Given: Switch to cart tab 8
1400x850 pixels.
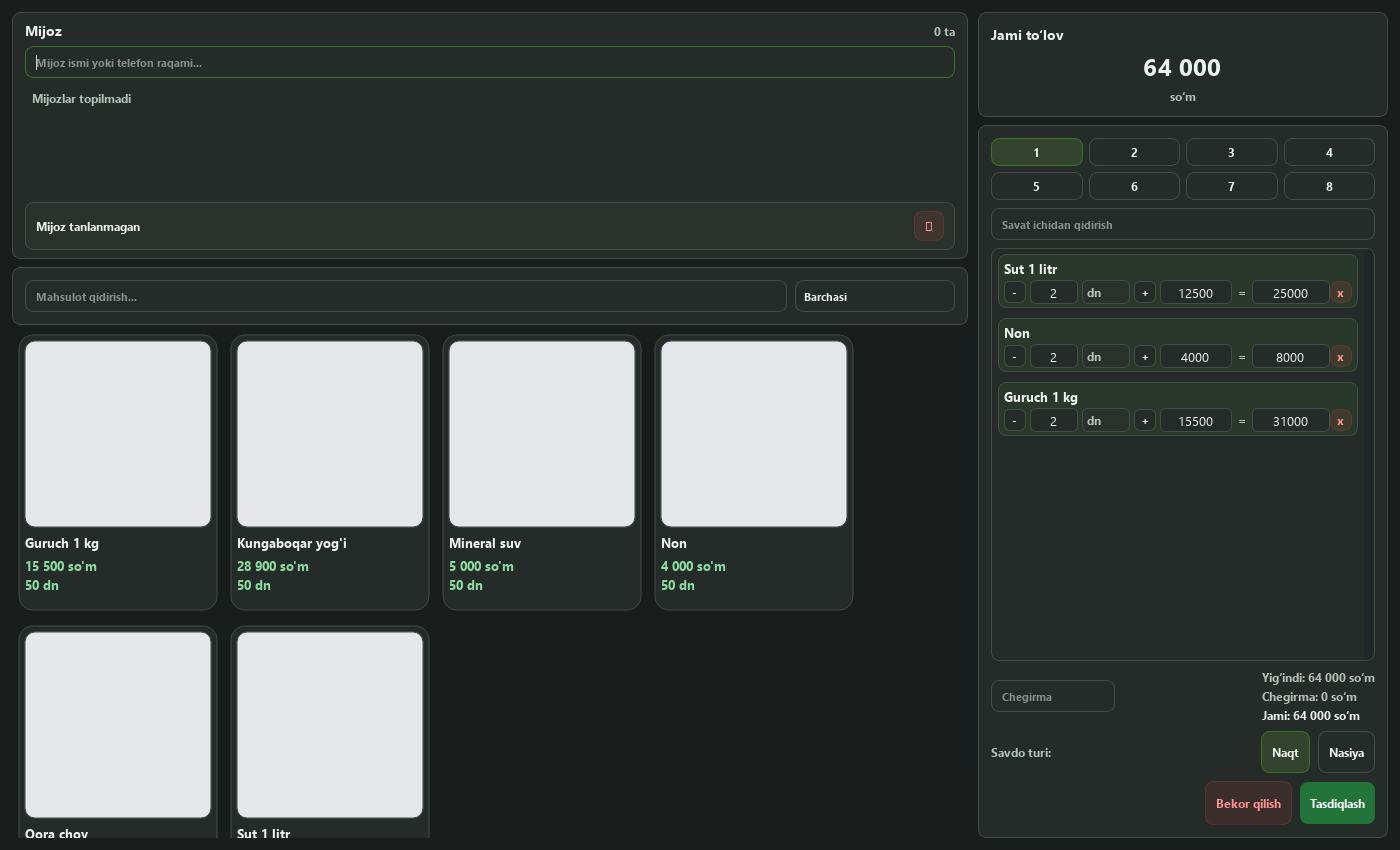Looking at the screenshot, I should 1329,186.
